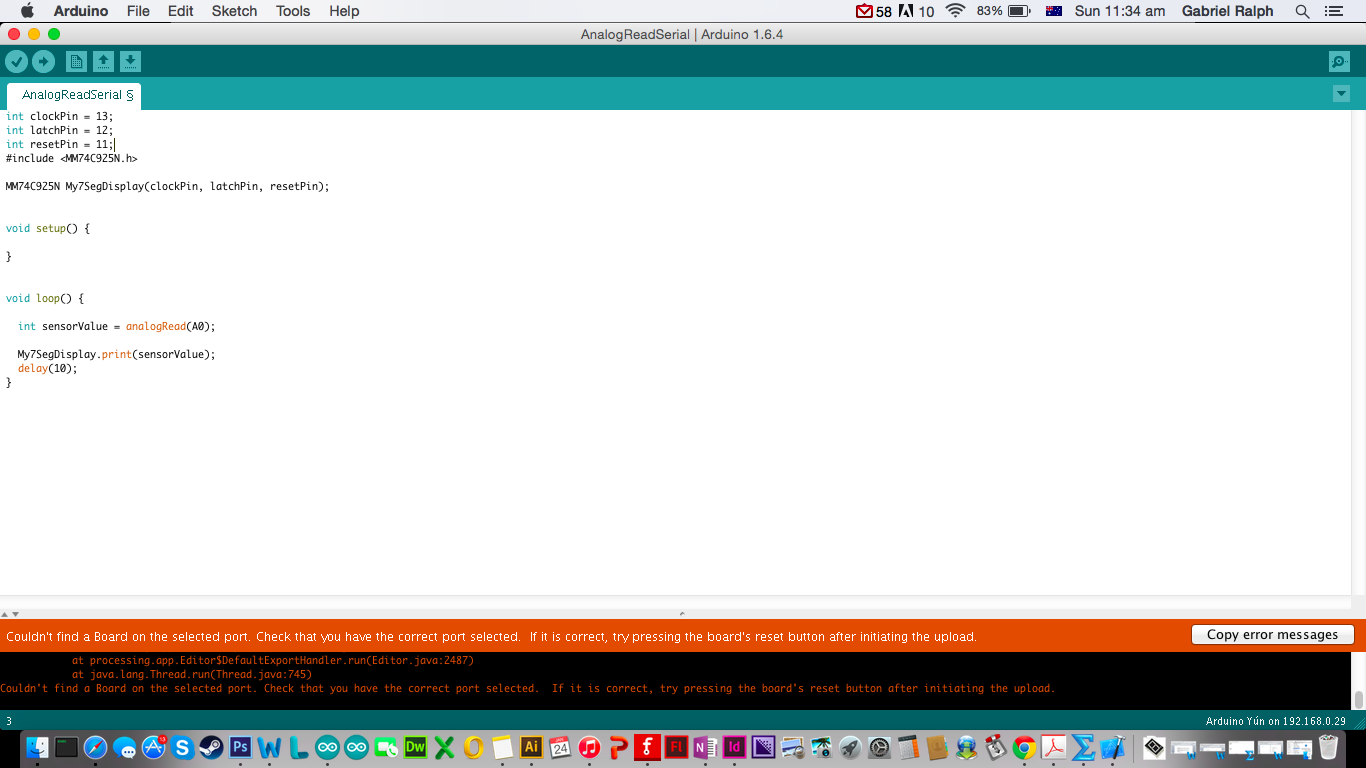Click 'void setup() {' in the editor
Image resolution: width=1366 pixels, height=768 pixels.
click(x=47, y=228)
